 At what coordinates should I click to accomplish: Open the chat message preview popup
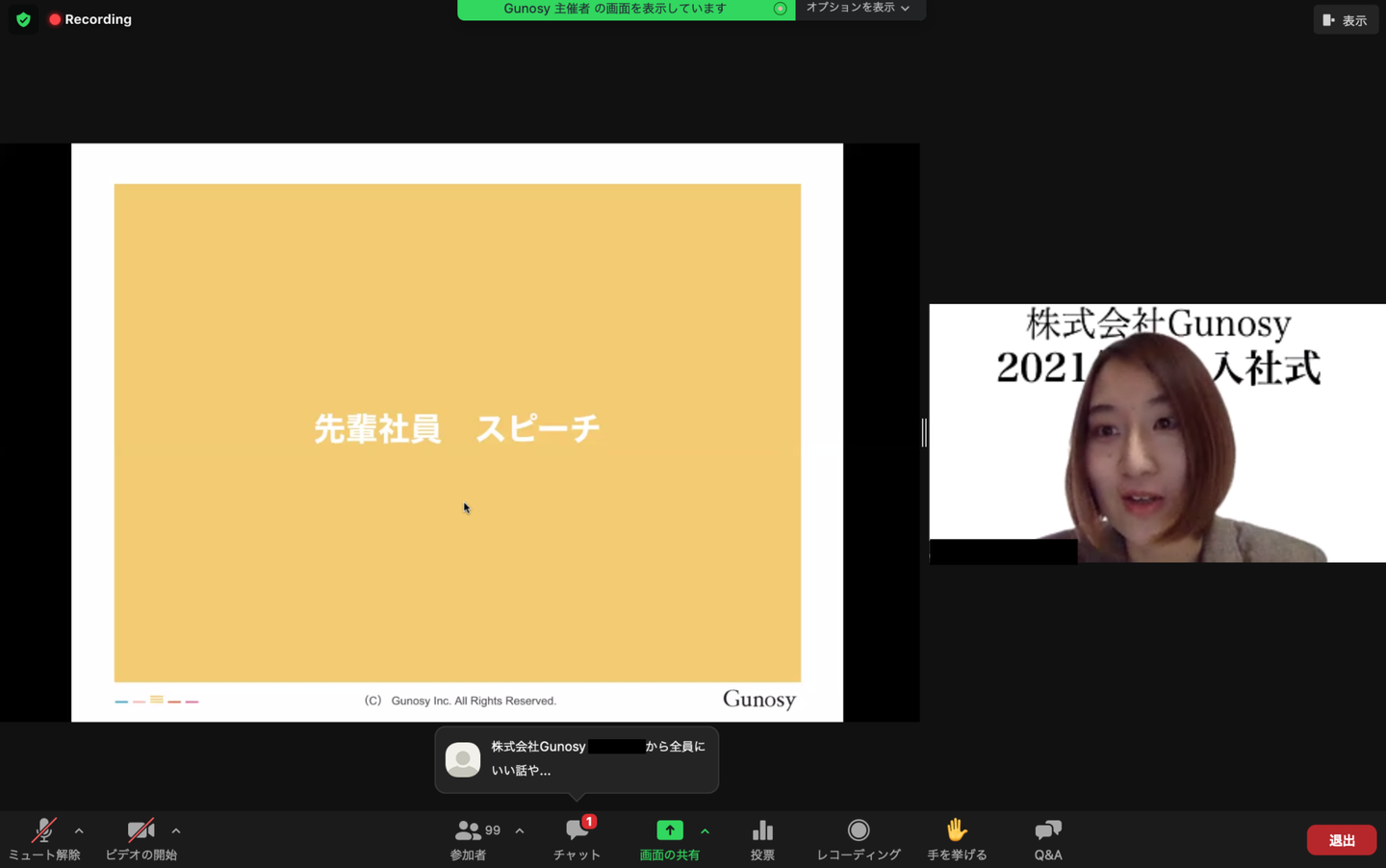point(577,759)
